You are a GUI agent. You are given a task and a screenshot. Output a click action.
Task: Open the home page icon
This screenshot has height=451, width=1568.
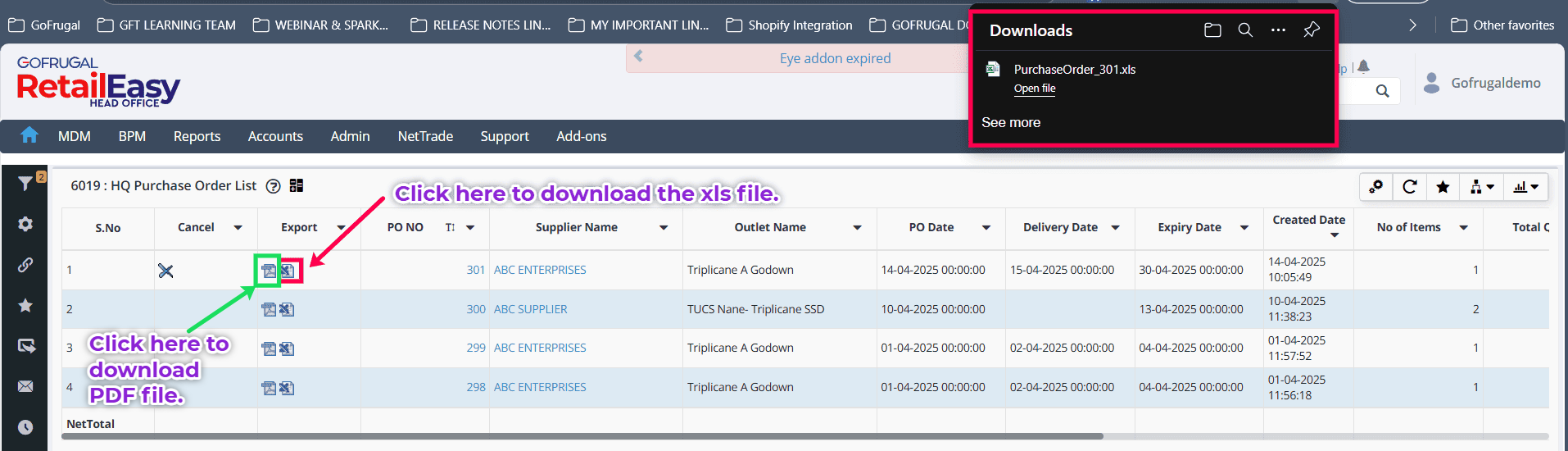[x=29, y=136]
